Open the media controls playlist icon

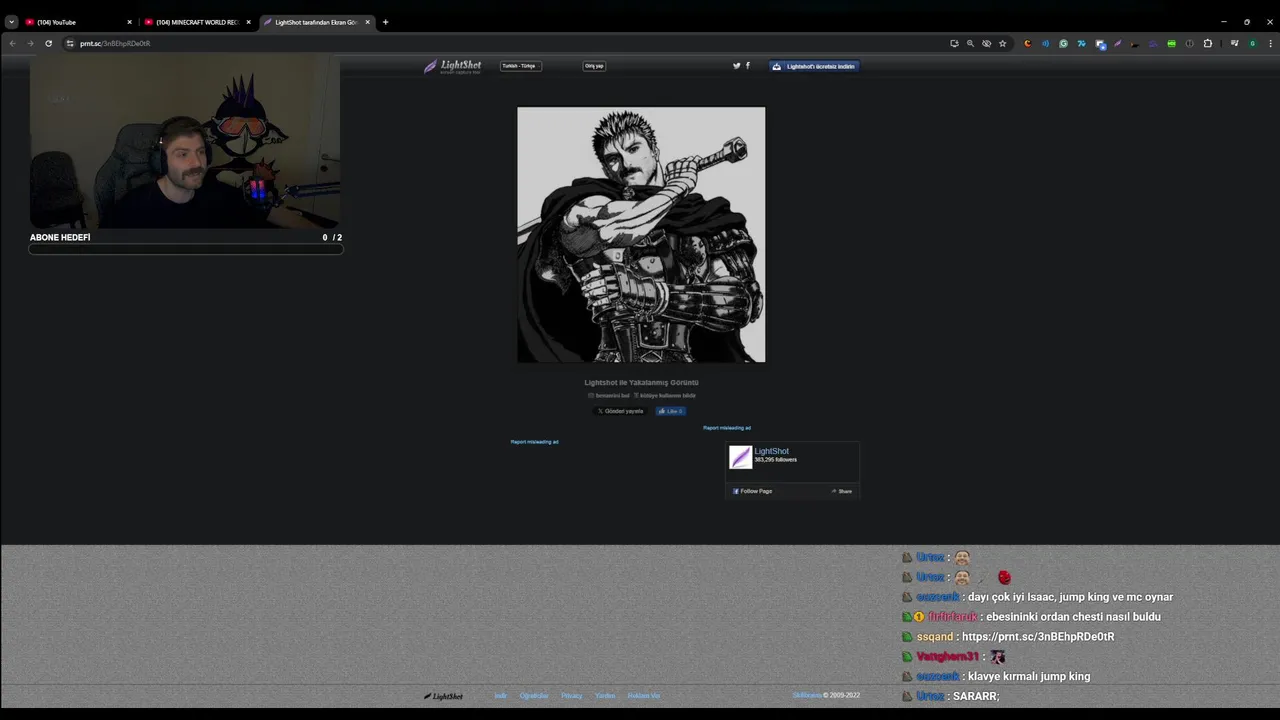(1234, 43)
